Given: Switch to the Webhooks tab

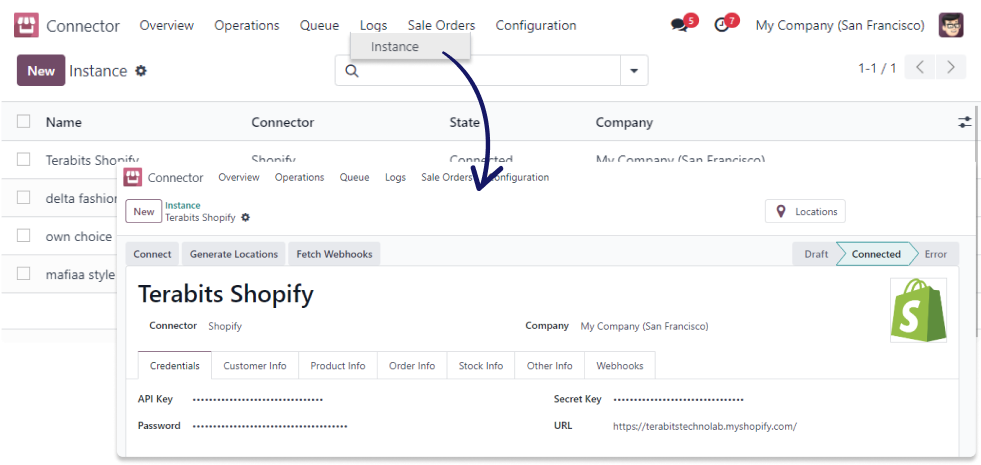Looking at the screenshot, I should coord(619,365).
